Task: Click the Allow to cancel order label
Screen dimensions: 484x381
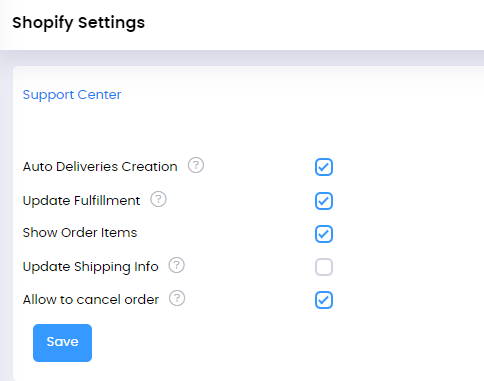Action: [91, 299]
